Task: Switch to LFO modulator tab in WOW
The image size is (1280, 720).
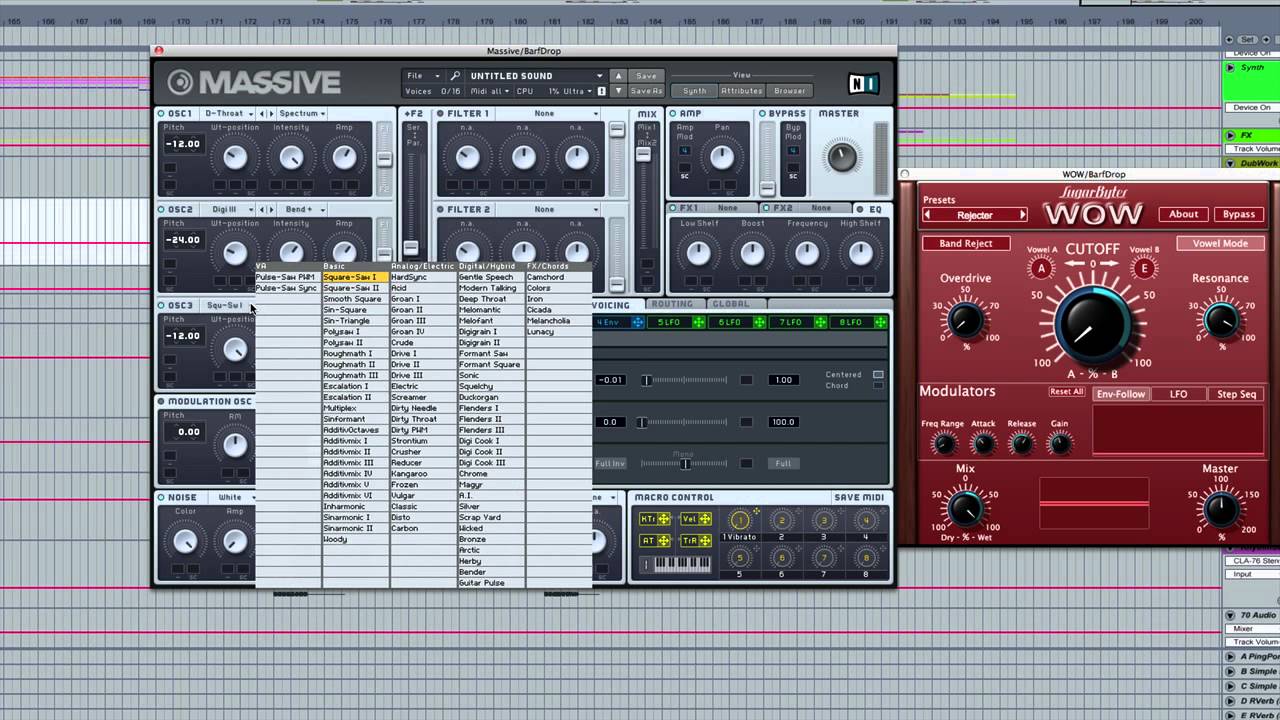Action: coord(1179,394)
